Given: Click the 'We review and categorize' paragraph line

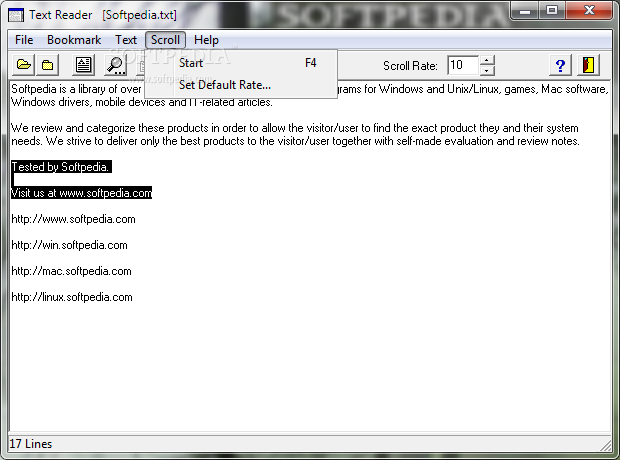Looking at the screenshot, I should [x=295, y=128].
